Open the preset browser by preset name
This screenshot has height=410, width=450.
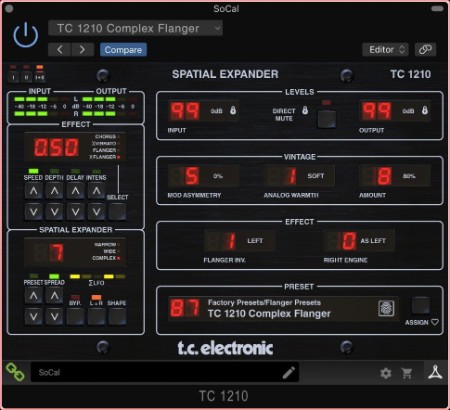269,314
